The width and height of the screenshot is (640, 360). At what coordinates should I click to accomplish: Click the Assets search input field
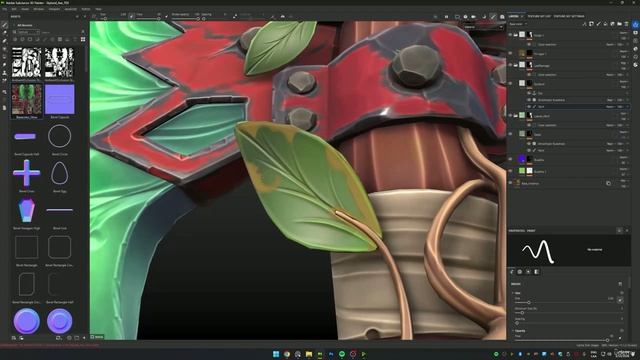pos(61,32)
